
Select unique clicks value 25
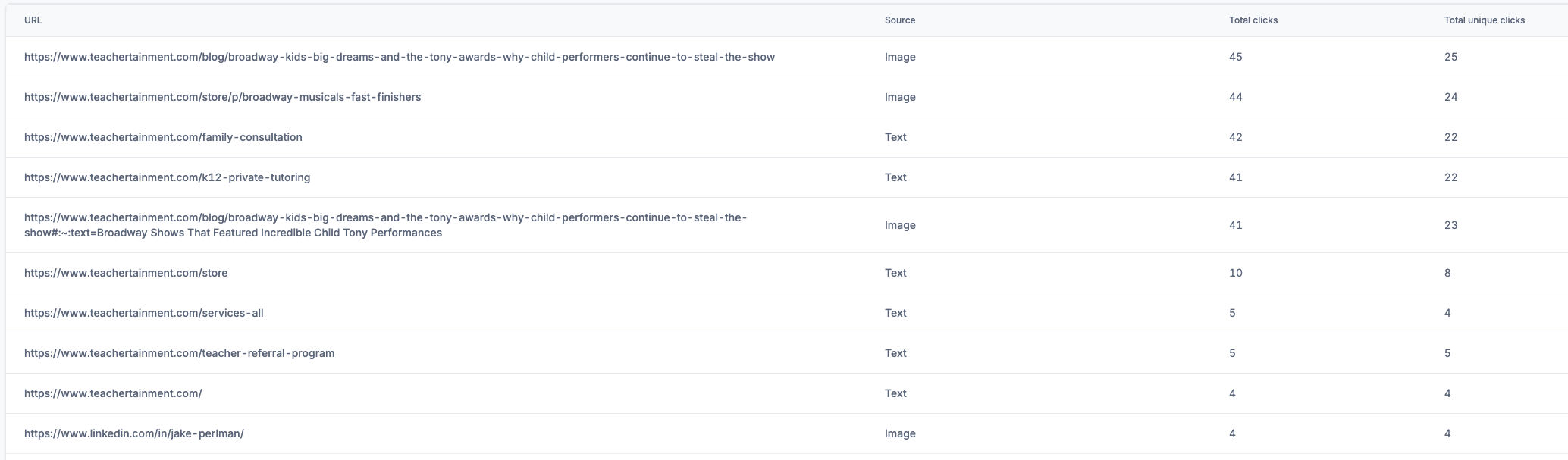[x=1451, y=57]
